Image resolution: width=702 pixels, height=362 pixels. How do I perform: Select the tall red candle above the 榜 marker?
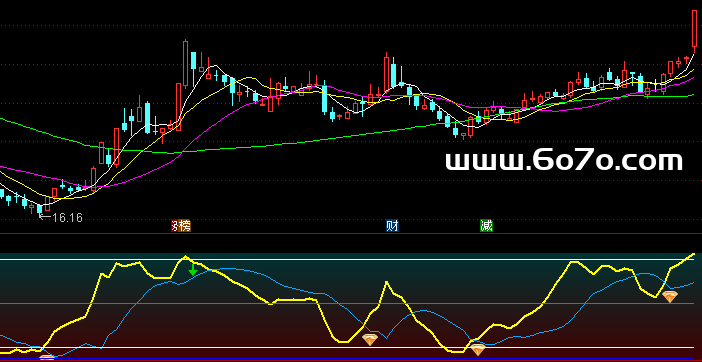tap(185, 63)
